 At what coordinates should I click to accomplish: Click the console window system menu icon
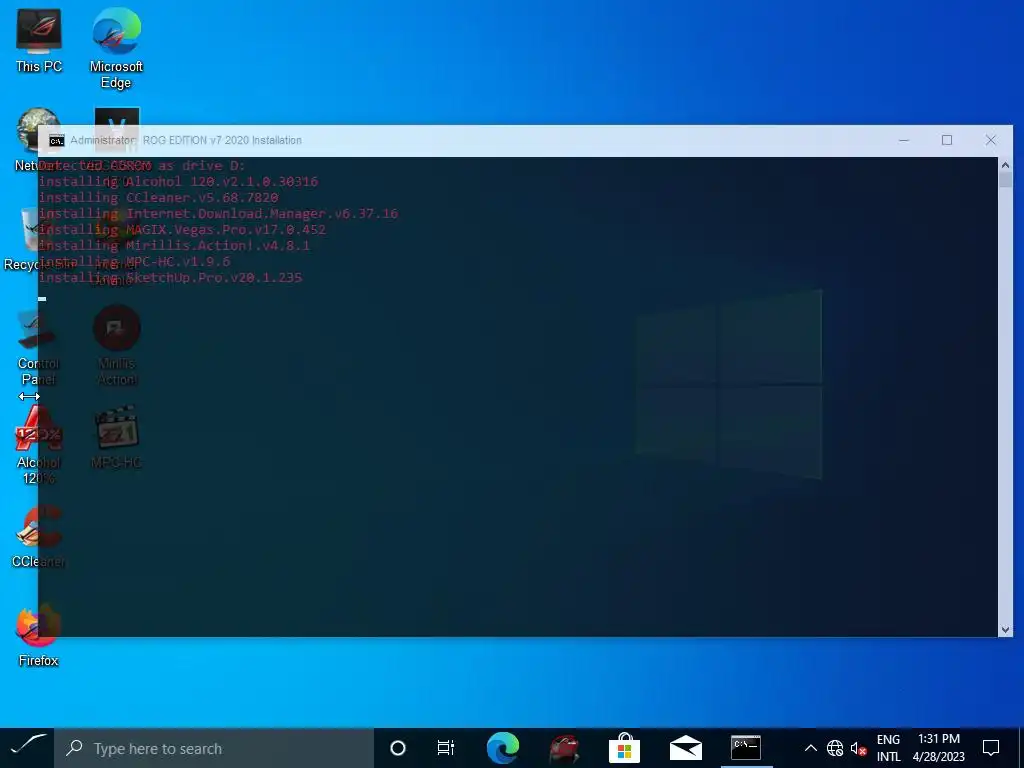coord(57,140)
